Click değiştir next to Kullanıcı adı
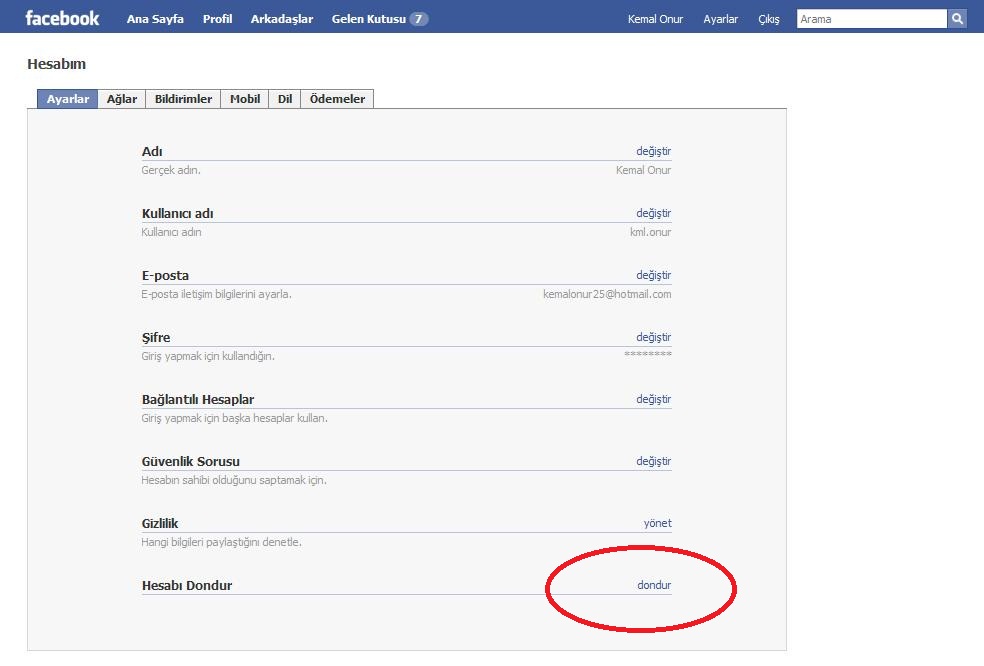 point(653,213)
